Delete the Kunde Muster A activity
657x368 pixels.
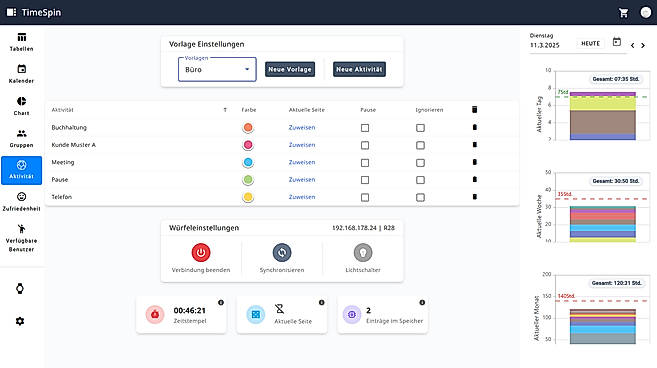pos(475,145)
